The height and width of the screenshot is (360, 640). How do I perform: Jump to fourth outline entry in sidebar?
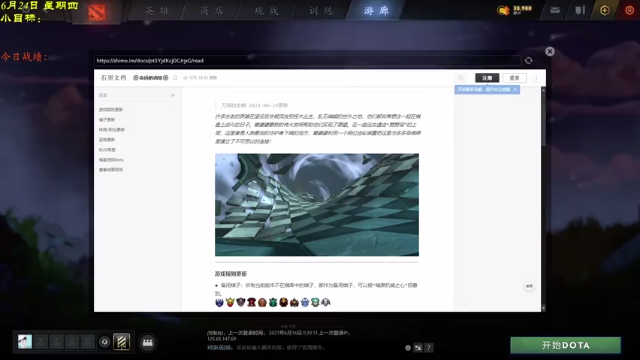coord(107,140)
